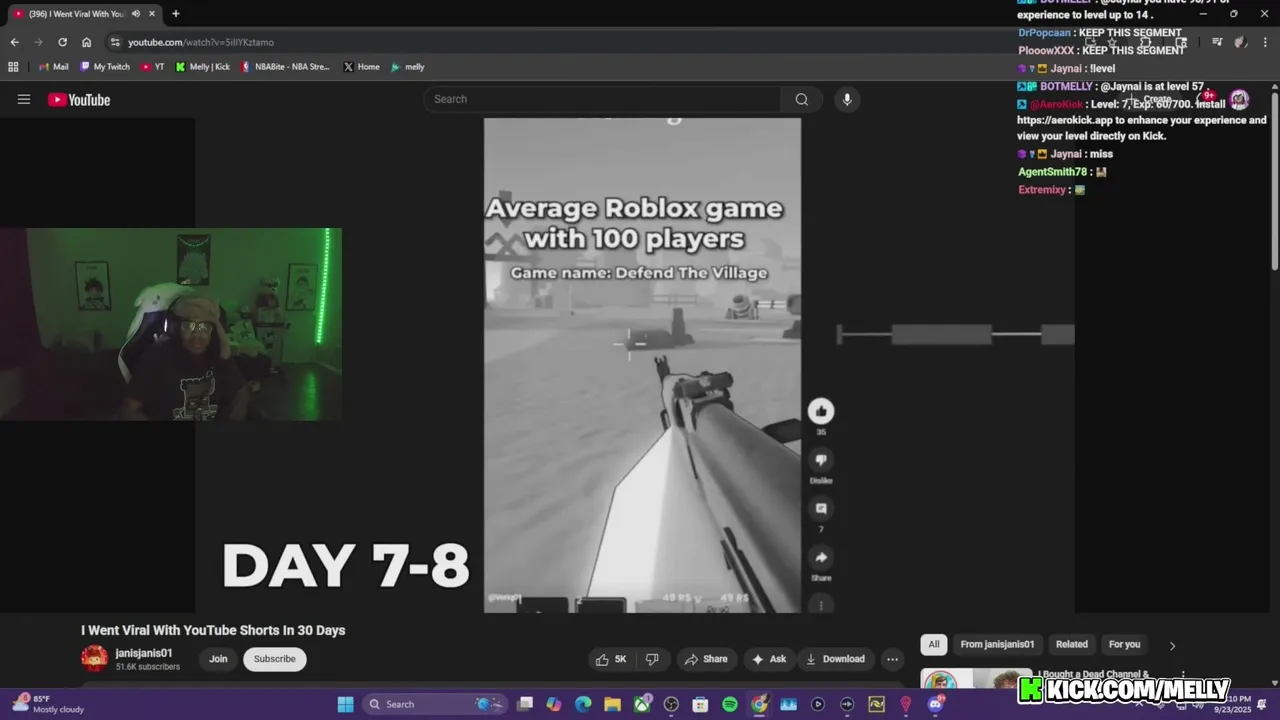The width and height of the screenshot is (1280, 720).
Task: Select the 'For you' chip
Action: click(1124, 644)
